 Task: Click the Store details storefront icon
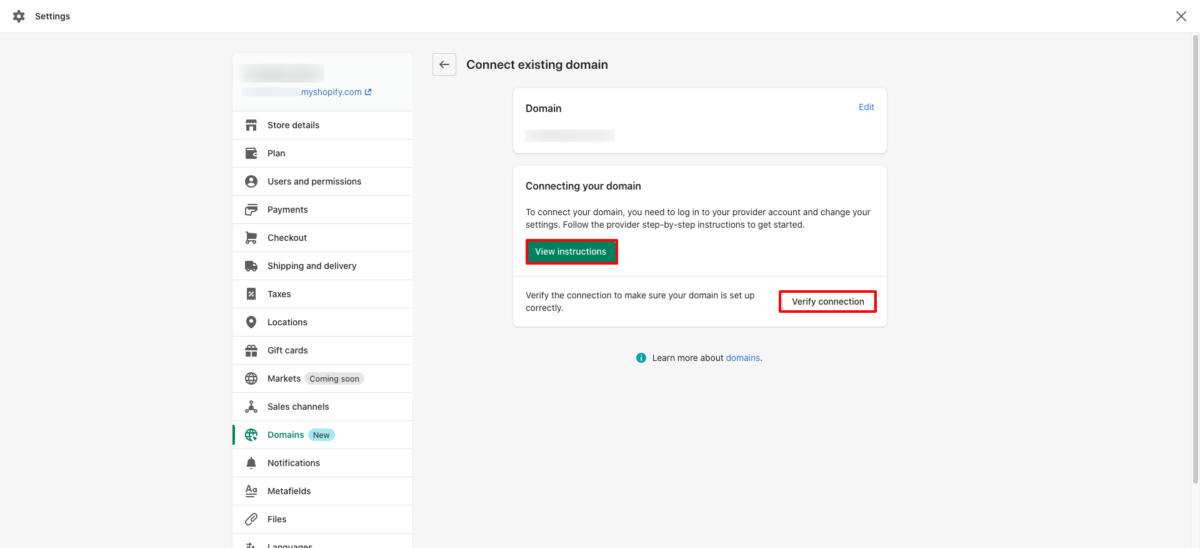click(251, 125)
